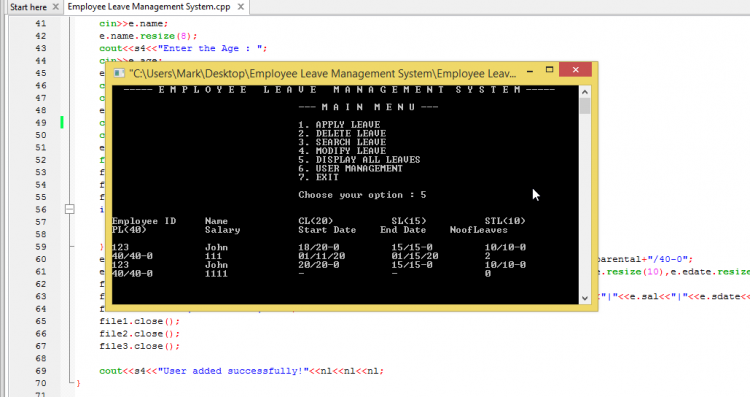Minimize the console window

tap(530, 71)
